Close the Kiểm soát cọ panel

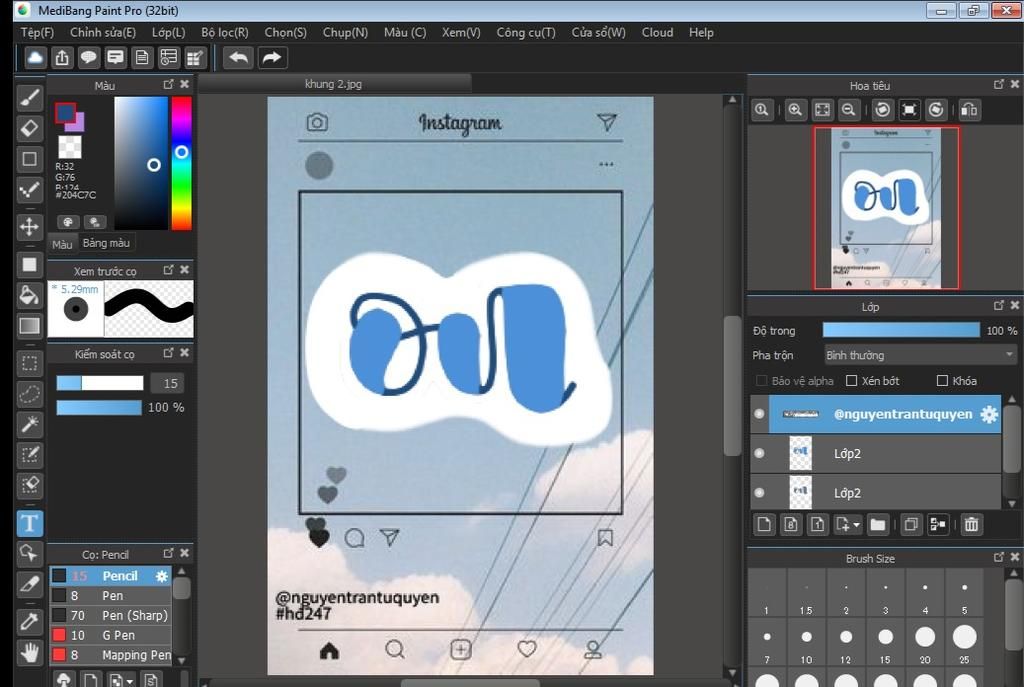coord(185,353)
